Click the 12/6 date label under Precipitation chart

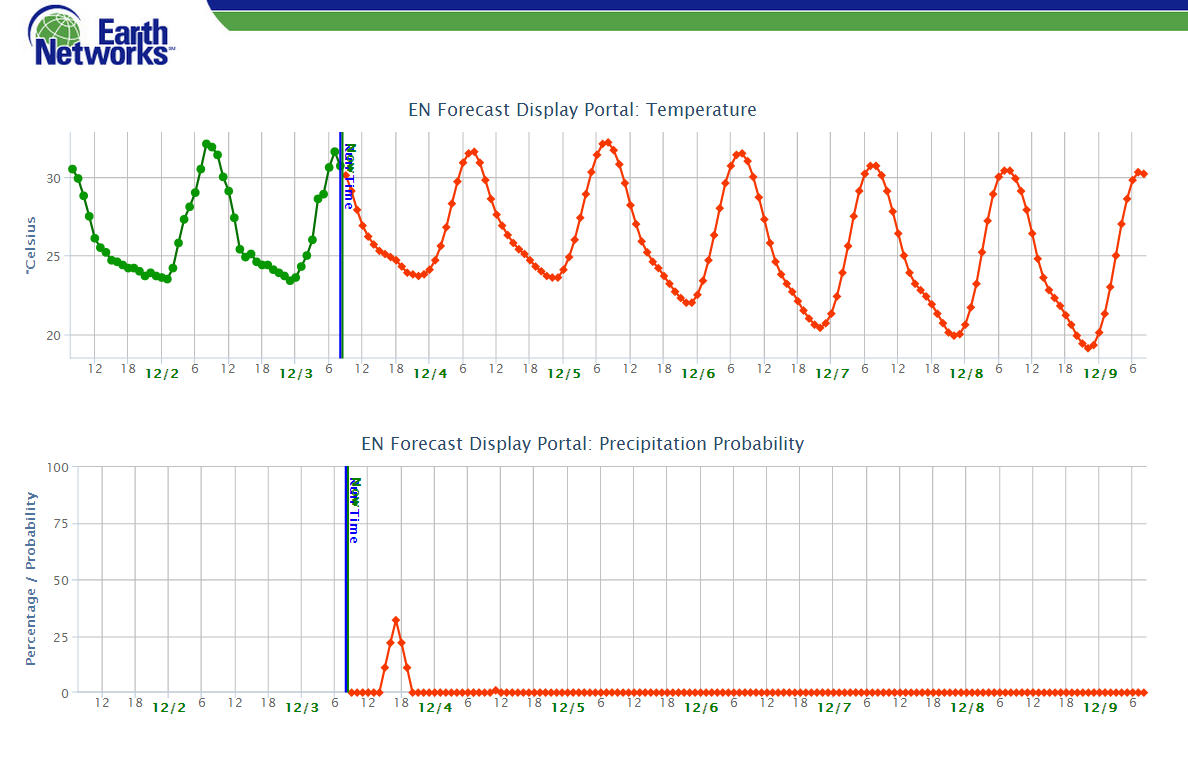pos(701,708)
